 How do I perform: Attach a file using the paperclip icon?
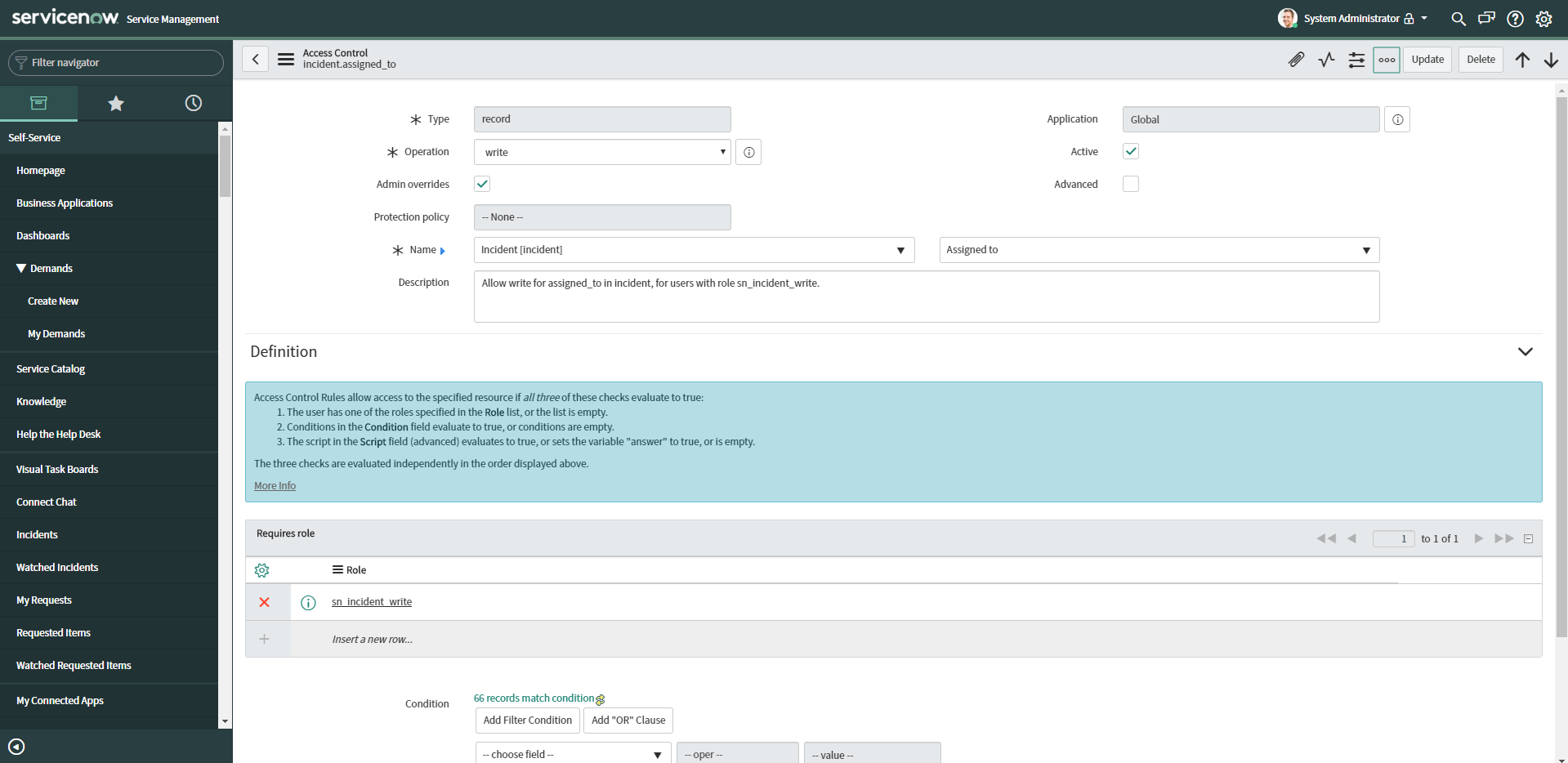pyautogui.click(x=1297, y=60)
